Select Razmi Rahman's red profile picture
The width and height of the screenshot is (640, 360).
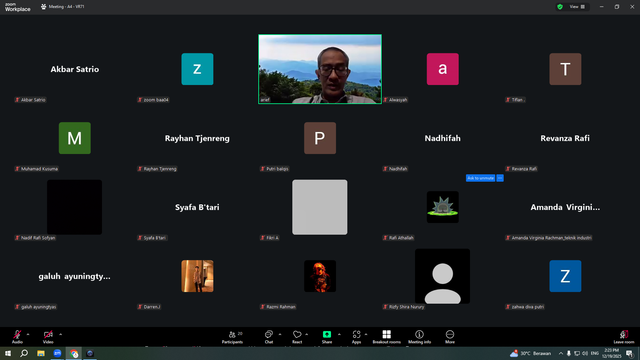tap(320, 276)
